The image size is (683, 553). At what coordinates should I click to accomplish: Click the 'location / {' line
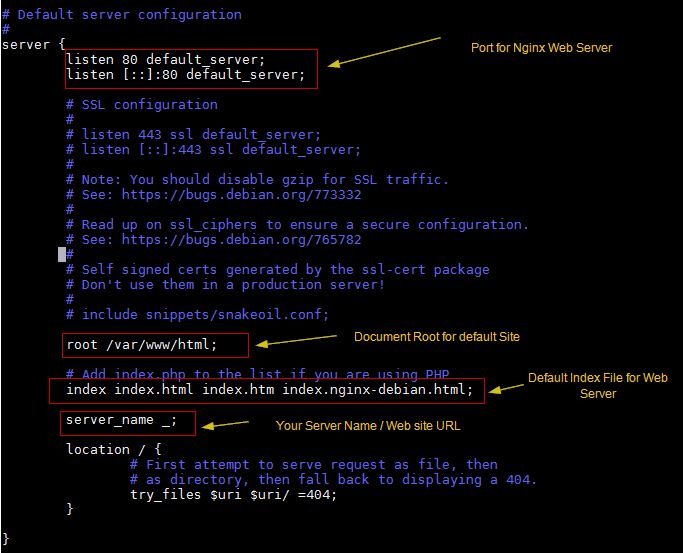114,450
